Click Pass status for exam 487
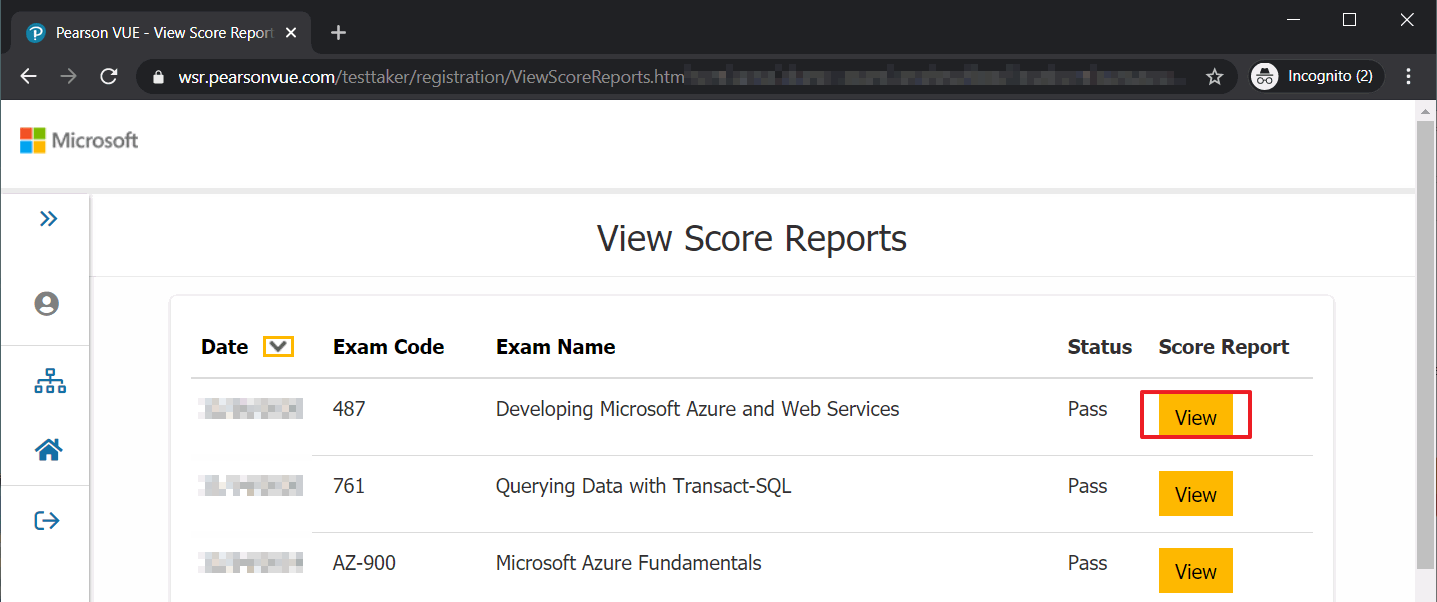Viewport: 1437px width, 602px height. tap(1088, 409)
